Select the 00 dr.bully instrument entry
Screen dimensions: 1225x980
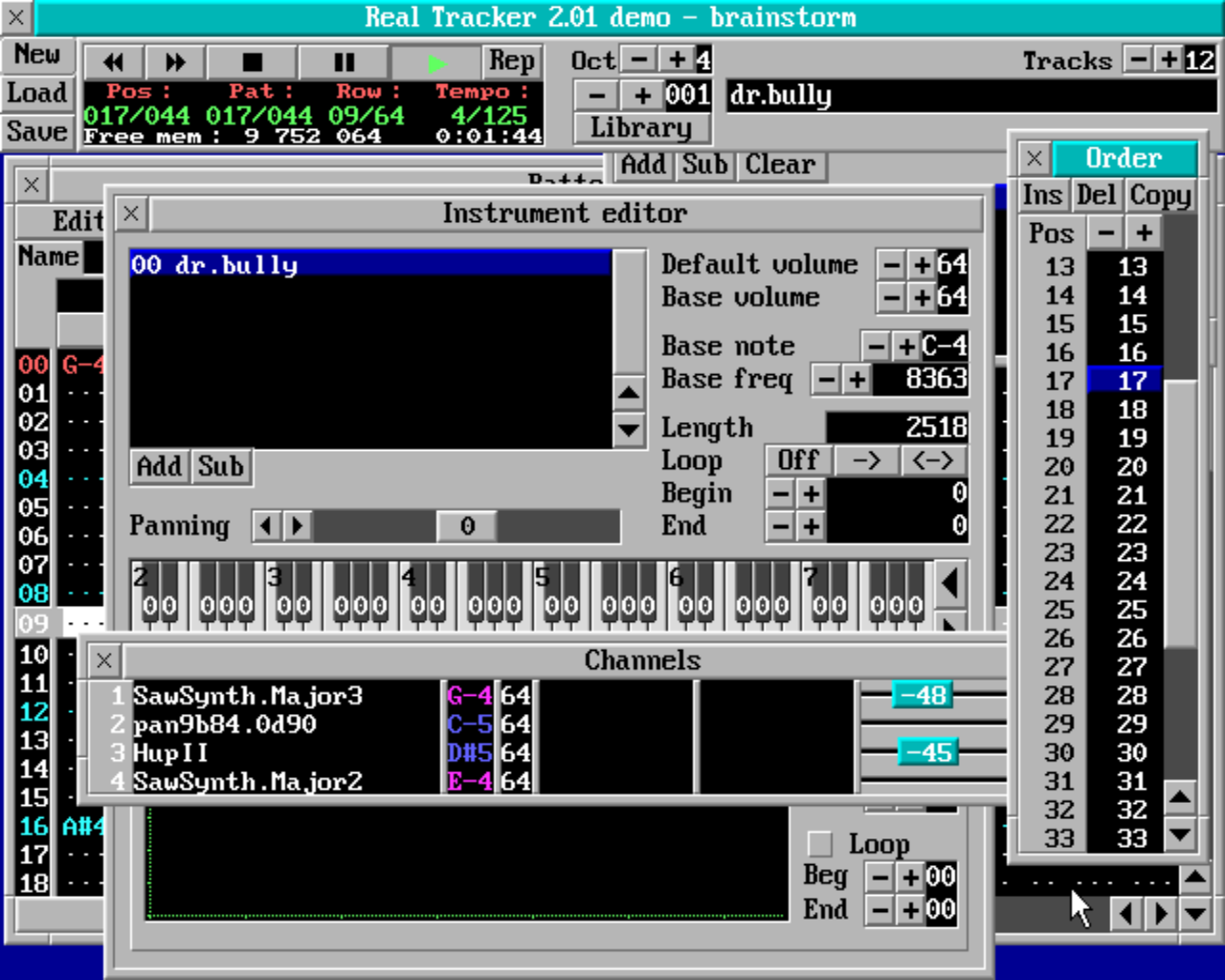pyautogui.click(x=368, y=264)
